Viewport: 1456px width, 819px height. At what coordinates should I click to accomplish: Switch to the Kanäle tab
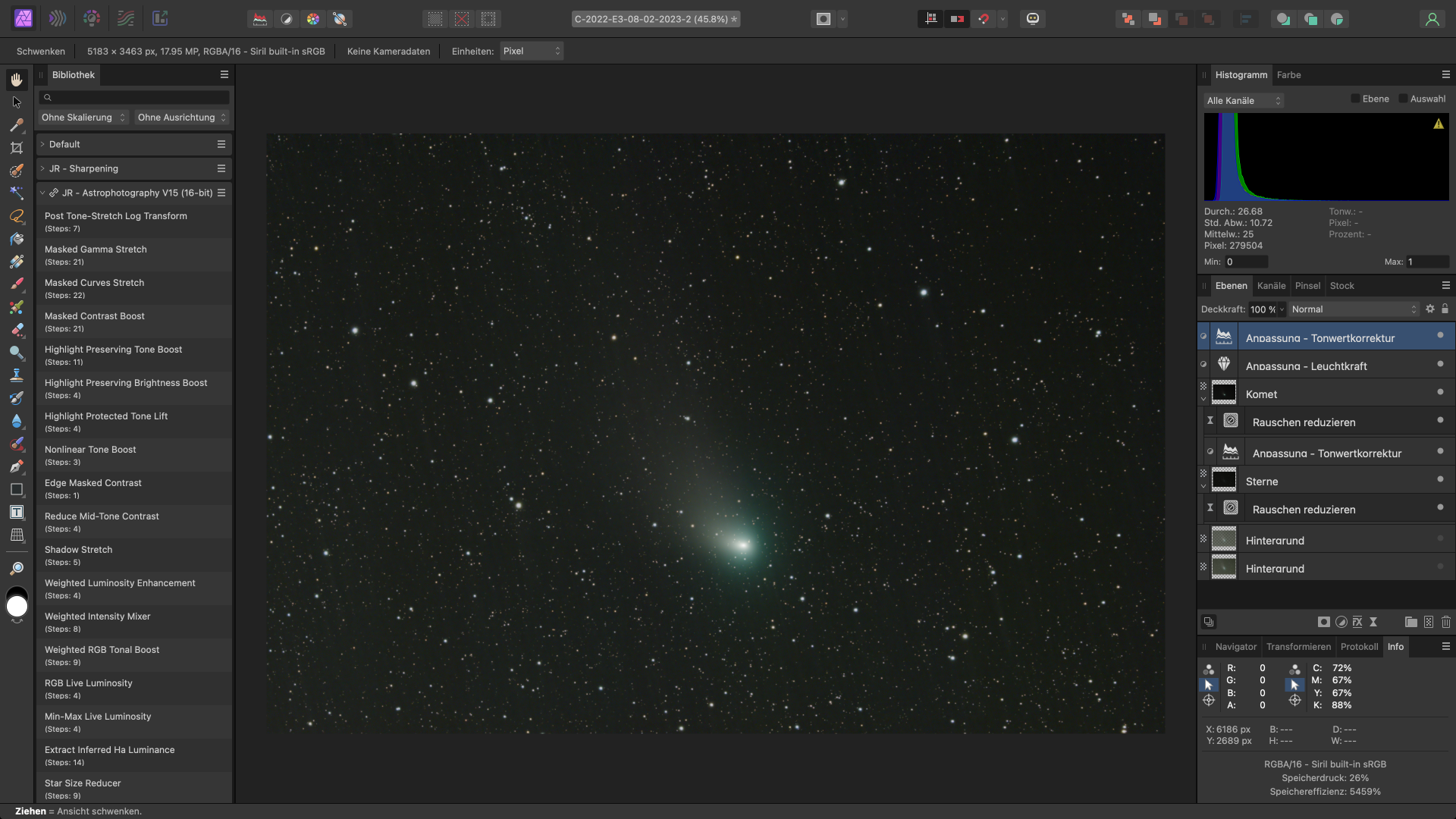(1271, 286)
